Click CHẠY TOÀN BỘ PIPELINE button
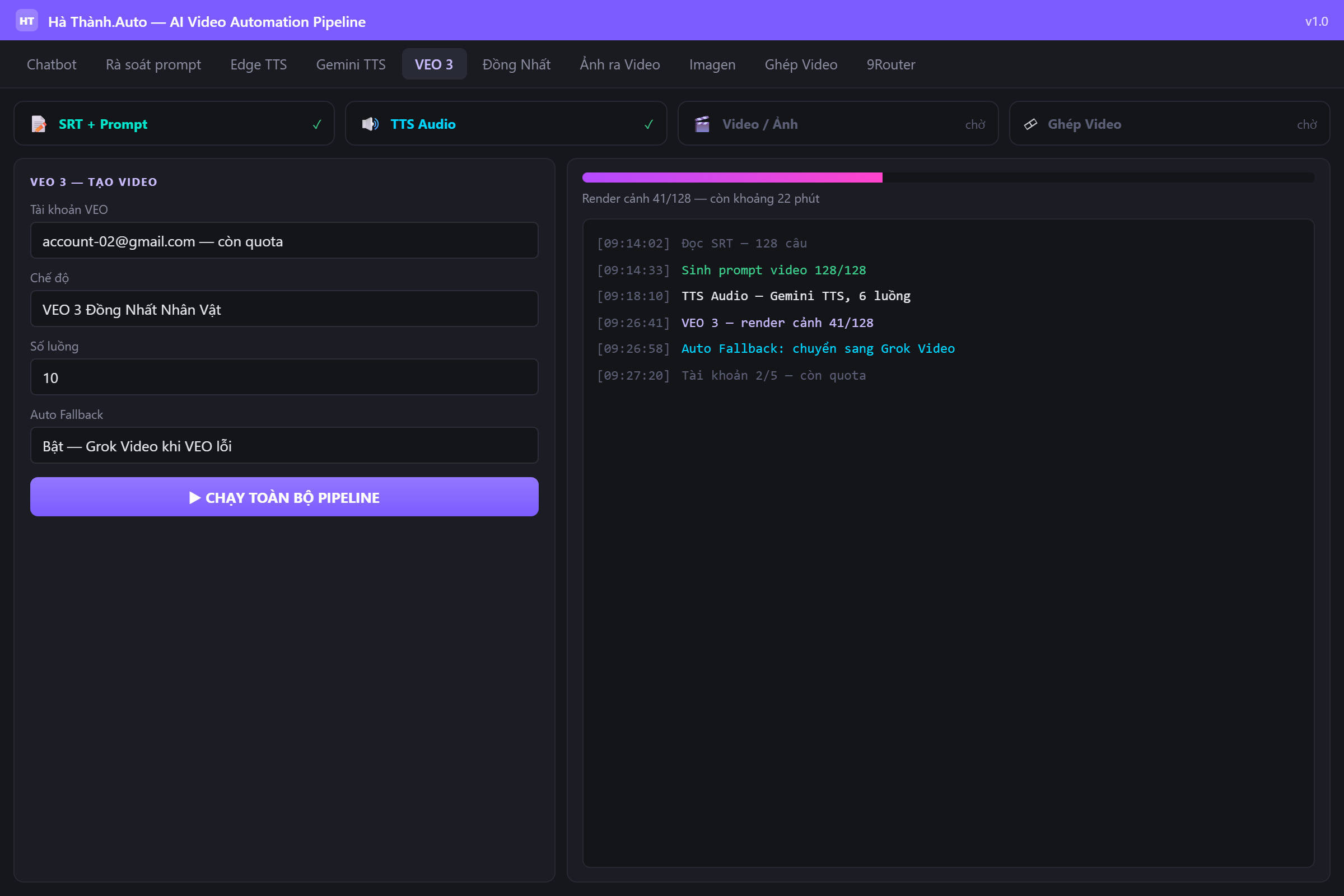Screen dimensions: 1344x896 [x=284, y=497]
